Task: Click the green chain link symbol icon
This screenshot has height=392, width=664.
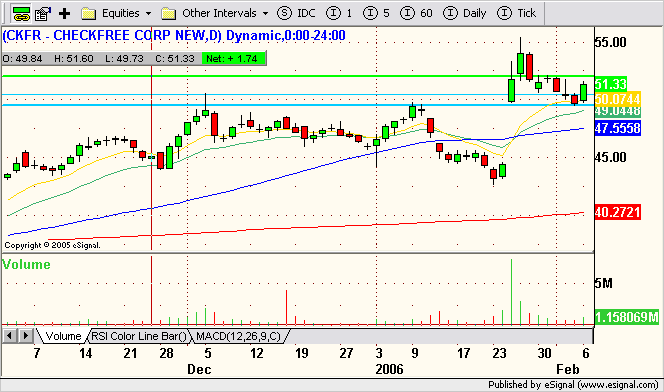Action: pos(22,14)
